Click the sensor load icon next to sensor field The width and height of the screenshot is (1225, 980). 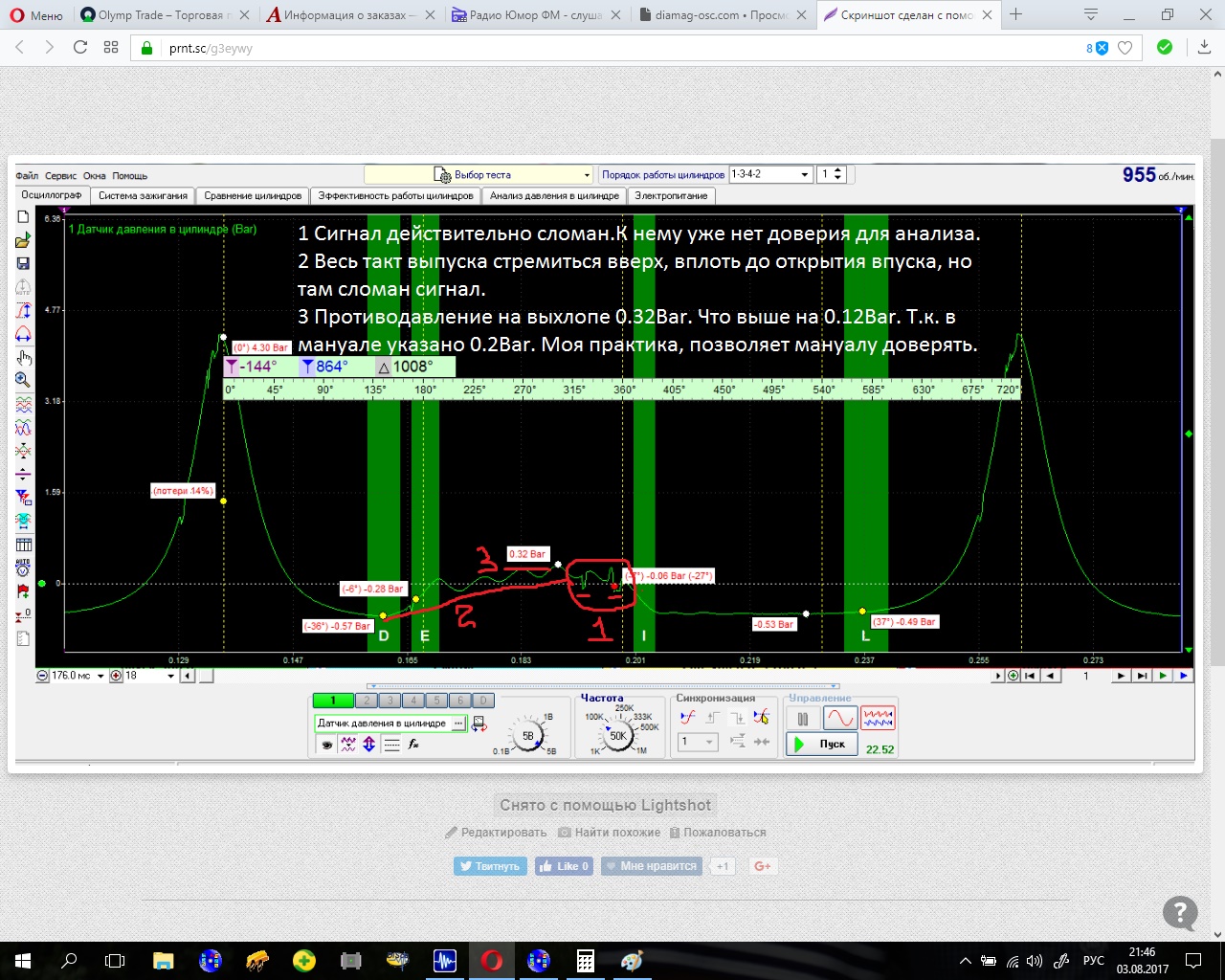tap(479, 724)
